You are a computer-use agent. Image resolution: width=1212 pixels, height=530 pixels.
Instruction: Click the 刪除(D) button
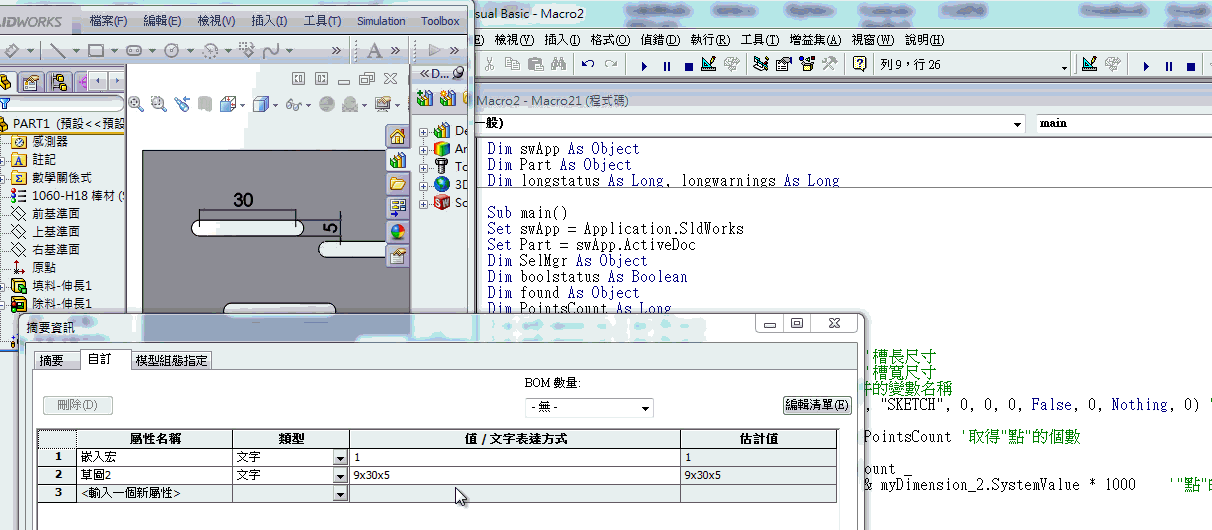click(x=78, y=405)
